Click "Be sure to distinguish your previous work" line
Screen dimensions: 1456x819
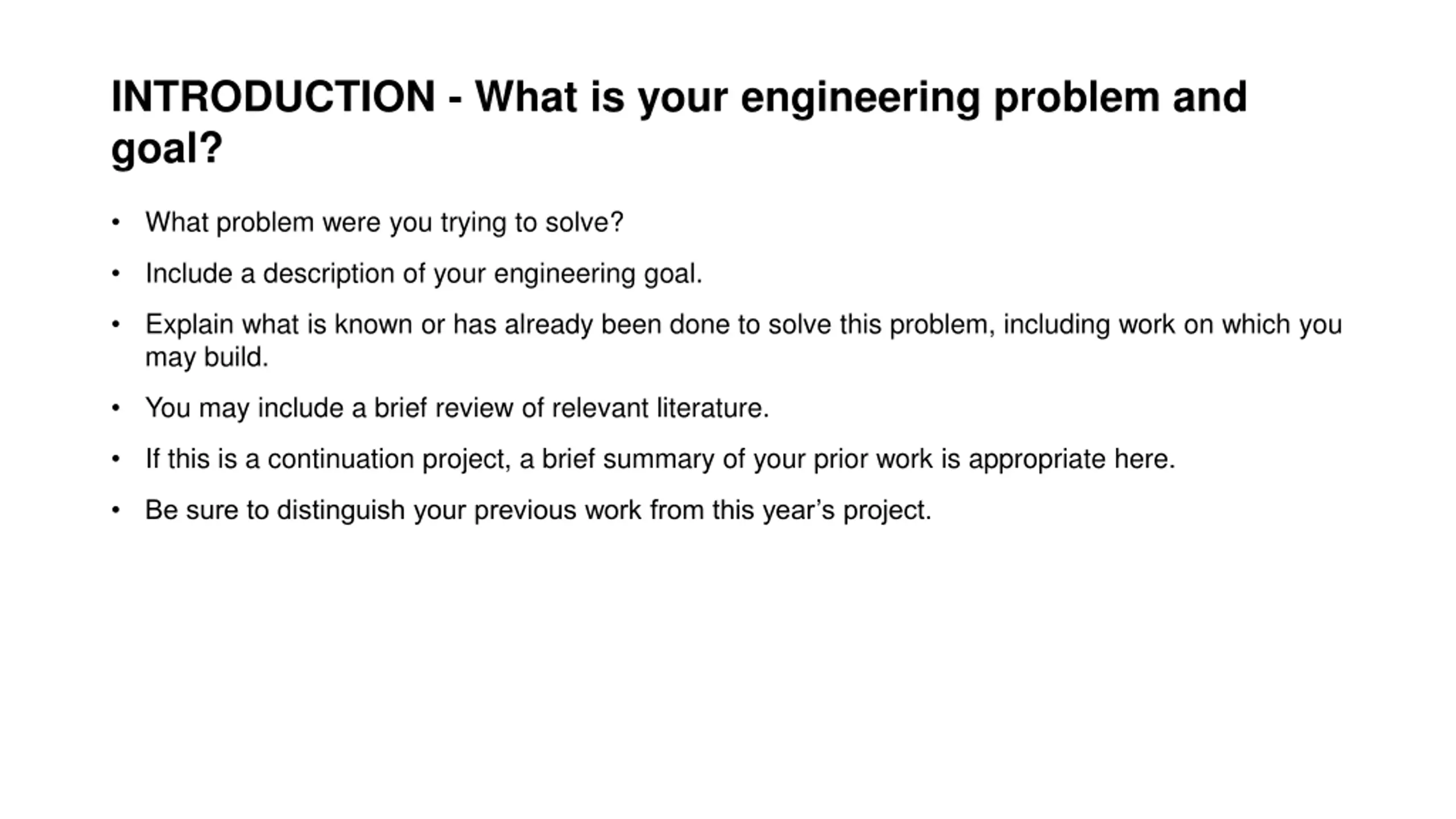[x=538, y=510]
